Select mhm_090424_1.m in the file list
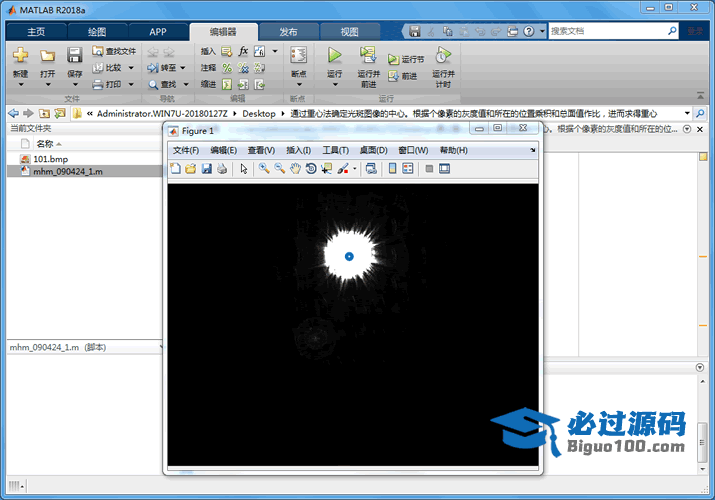 coord(68,171)
